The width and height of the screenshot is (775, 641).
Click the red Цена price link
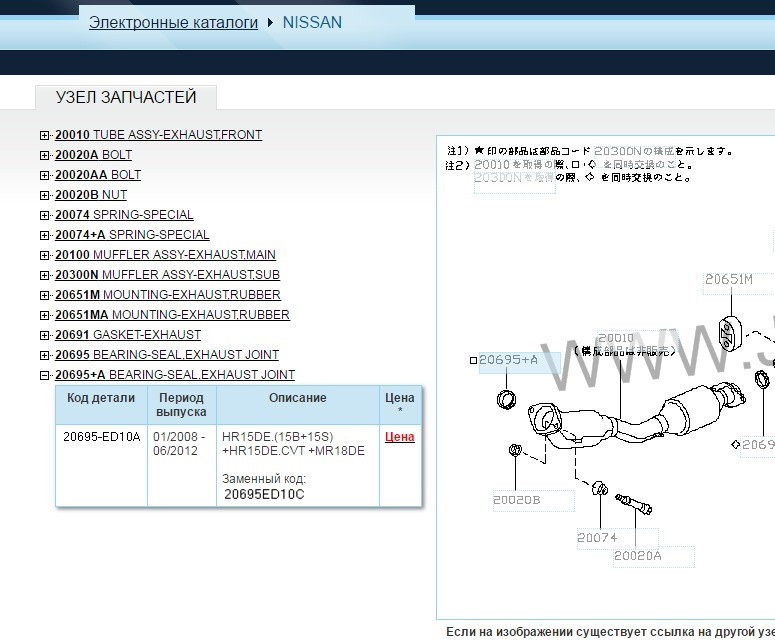pyautogui.click(x=399, y=437)
